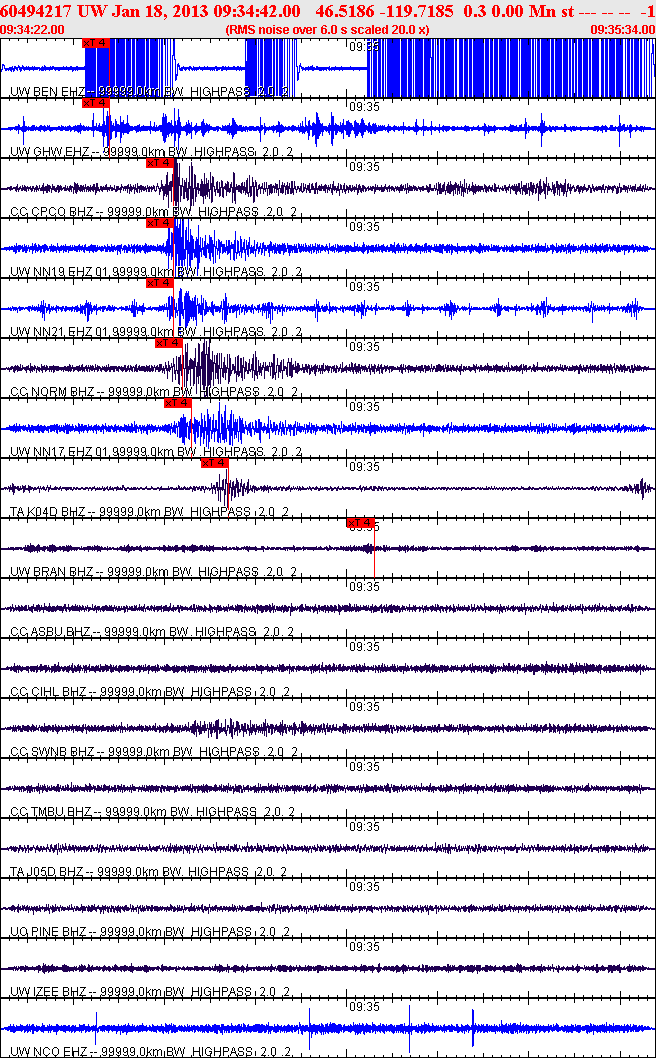The image size is (656, 1058).
Task: Click the coordinates 46.5186 -119.7185 in the header
Action: point(386,11)
